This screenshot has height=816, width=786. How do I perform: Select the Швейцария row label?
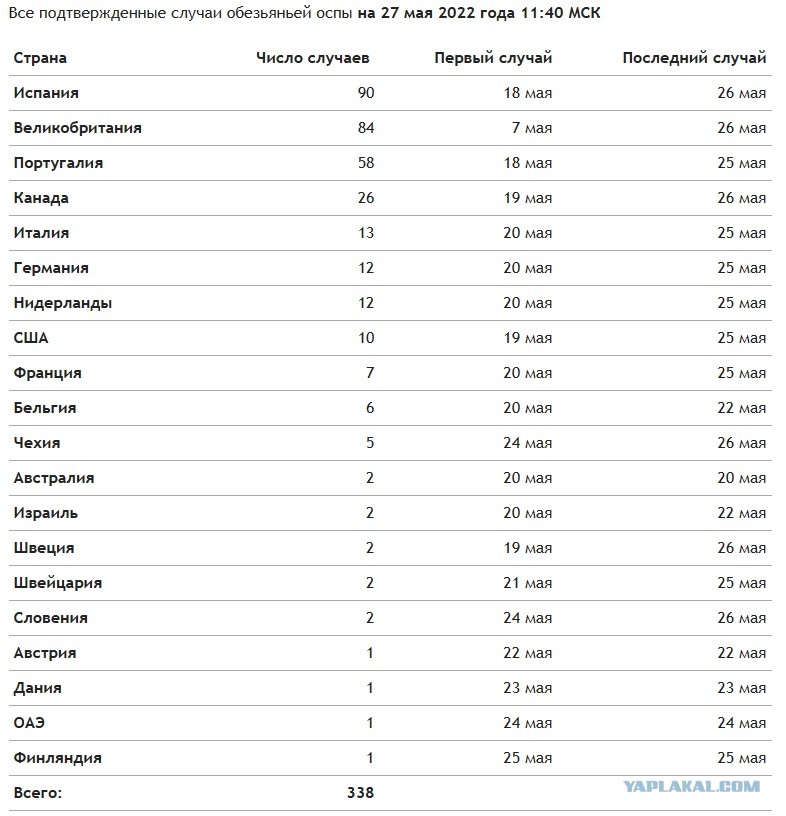[58, 583]
